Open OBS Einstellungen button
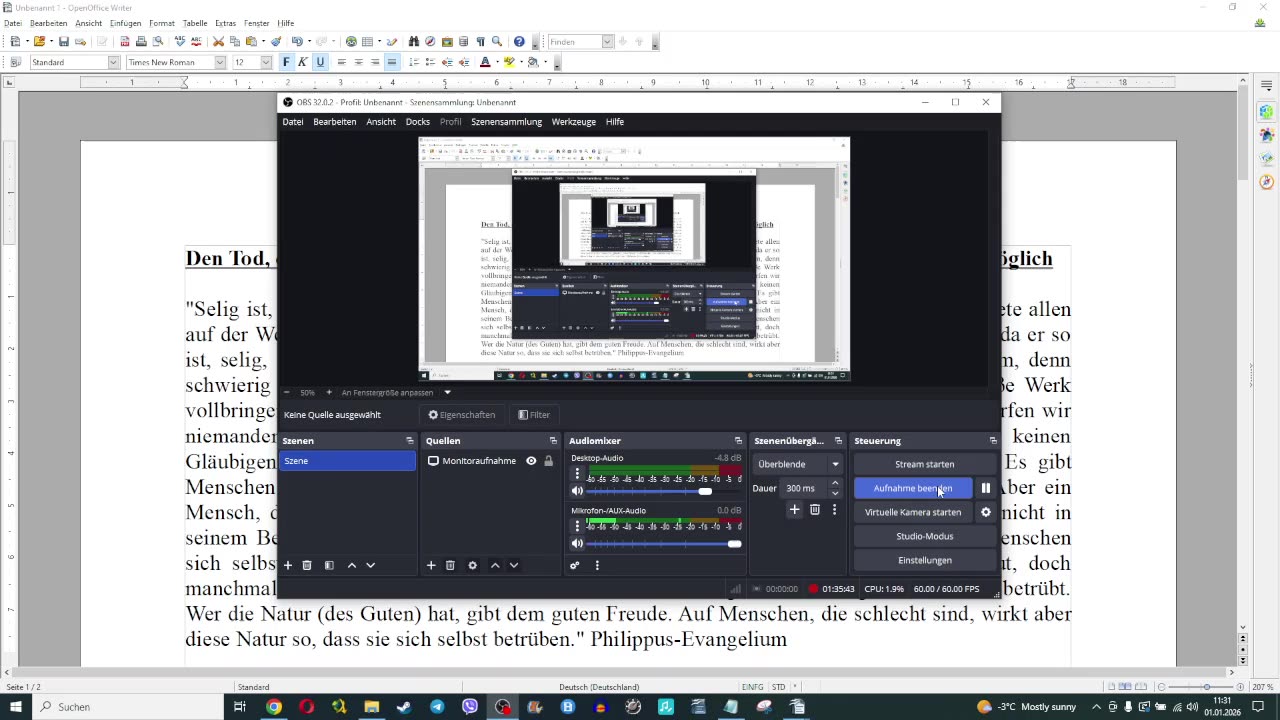1280x720 pixels. coord(924,560)
